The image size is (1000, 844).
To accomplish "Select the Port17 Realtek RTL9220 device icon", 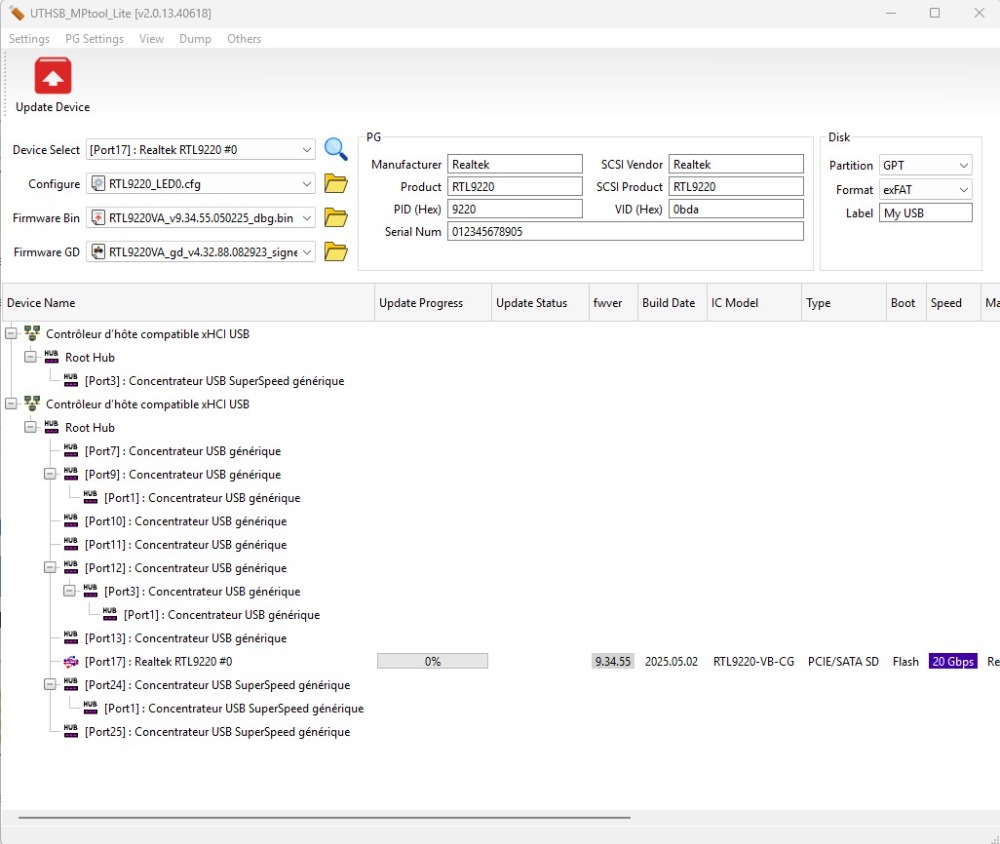I will coord(71,662).
